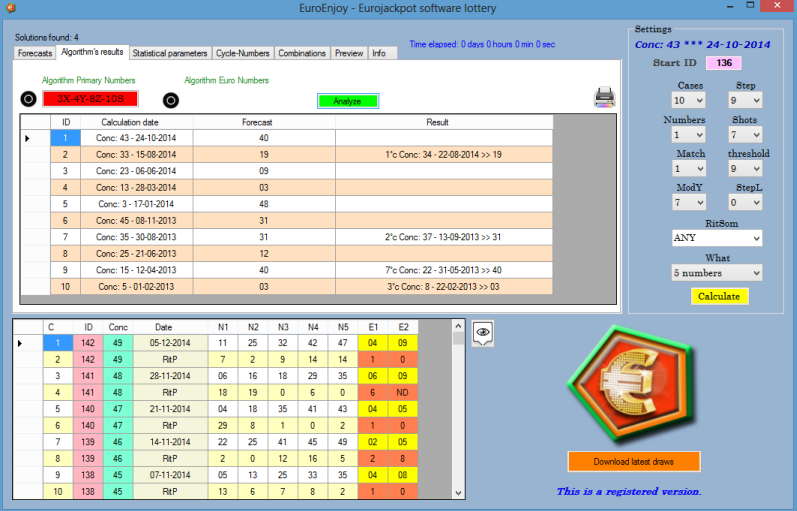Image resolution: width=797 pixels, height=511 pixels.
Task: Click 'Conc: 43 *** 24-10-2014' settings label
Action: (x=702, y=45)
